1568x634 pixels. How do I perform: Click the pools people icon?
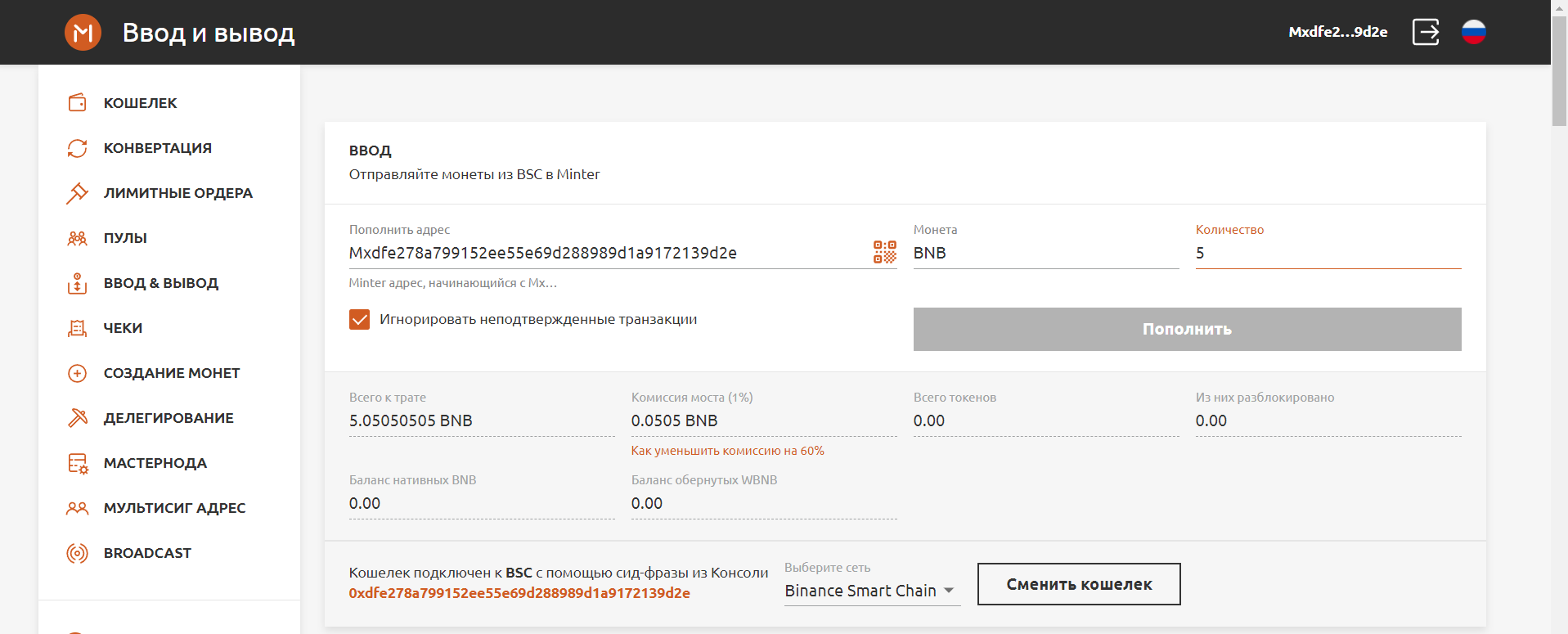77,238
